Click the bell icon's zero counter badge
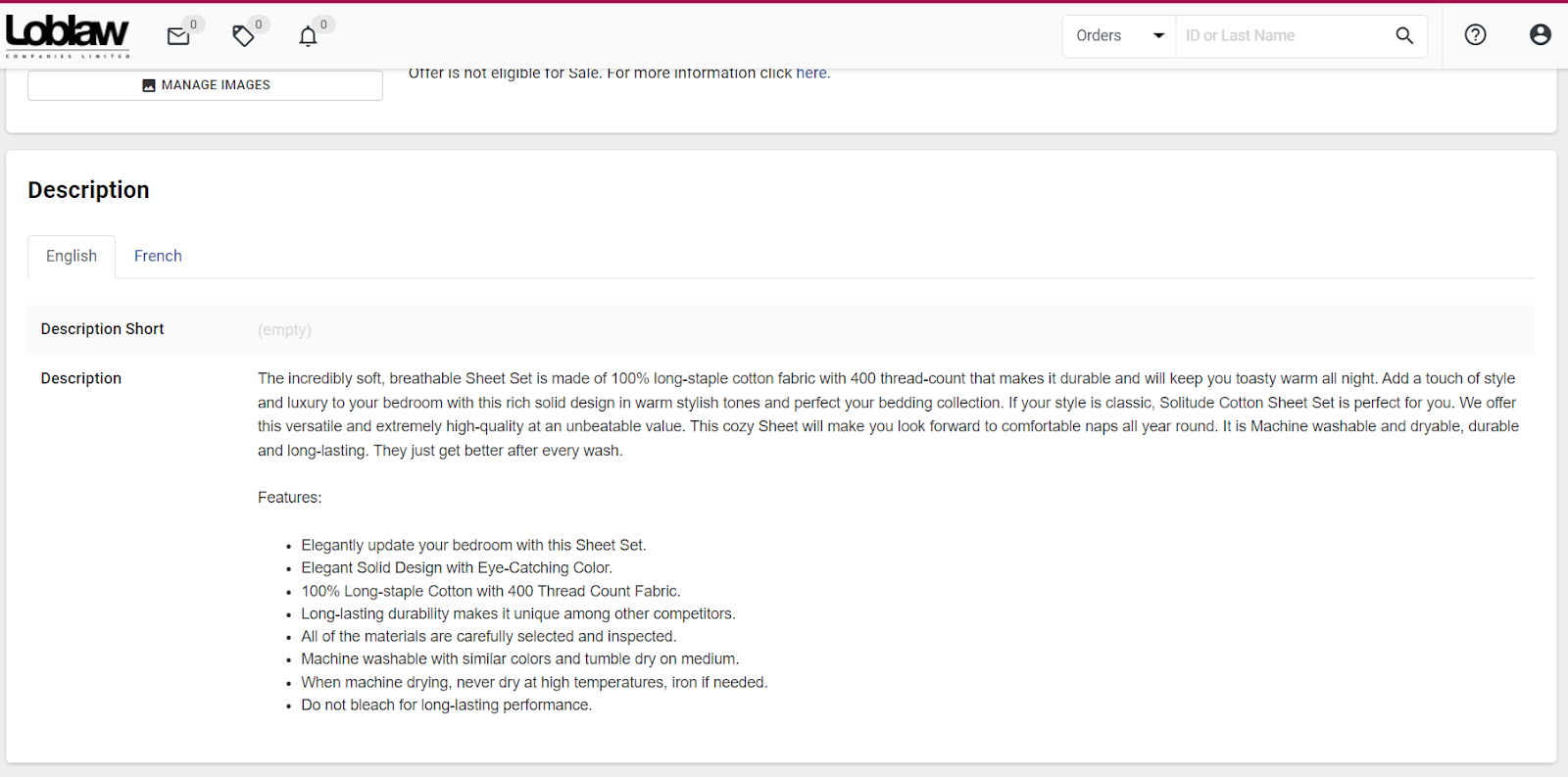 tap(323, 24)
